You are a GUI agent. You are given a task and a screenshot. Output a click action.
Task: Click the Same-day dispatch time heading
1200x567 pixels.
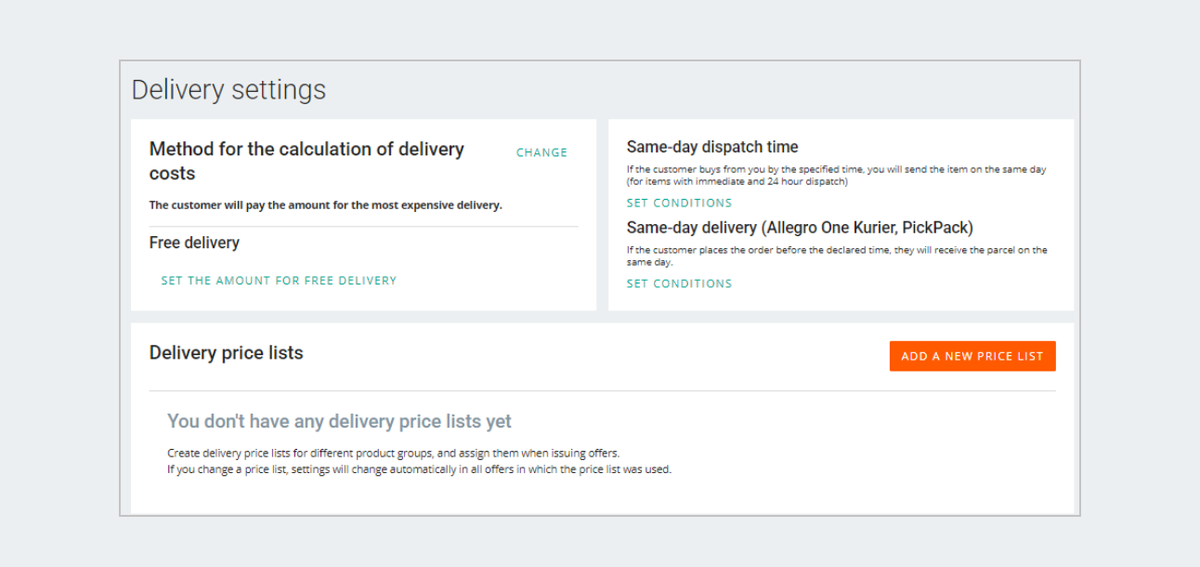pos(712,147)
